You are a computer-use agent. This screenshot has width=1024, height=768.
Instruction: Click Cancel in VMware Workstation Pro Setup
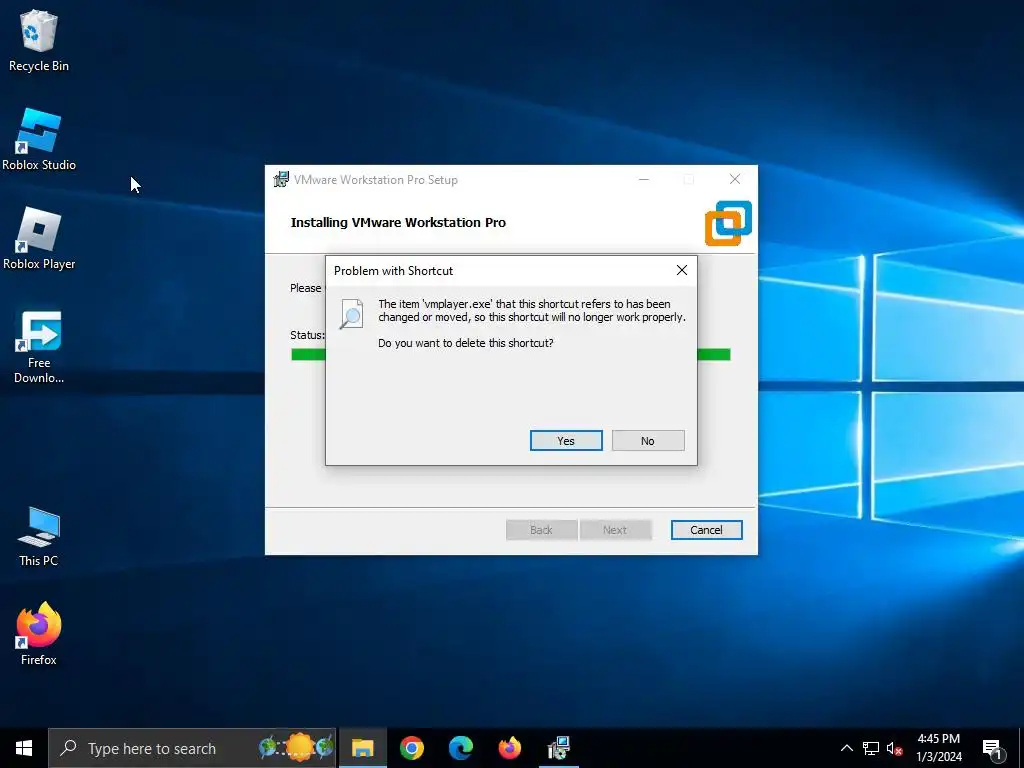pyautogui.click(x=707, y=530)
